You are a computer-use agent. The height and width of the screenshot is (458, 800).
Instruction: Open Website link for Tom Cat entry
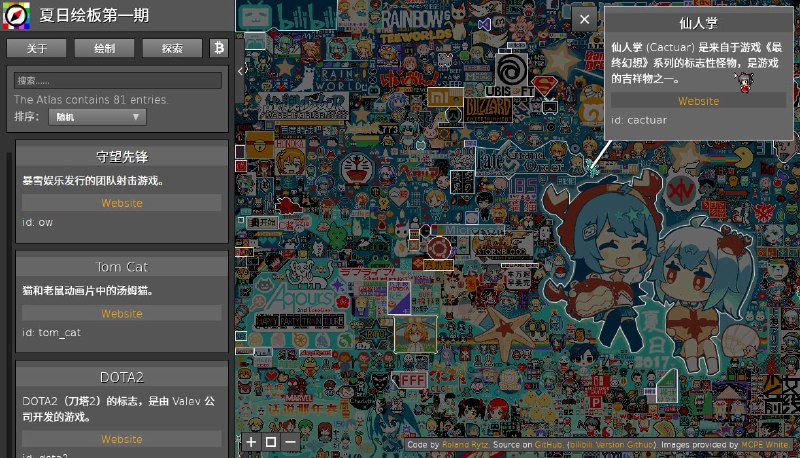[x=122, y=313]
